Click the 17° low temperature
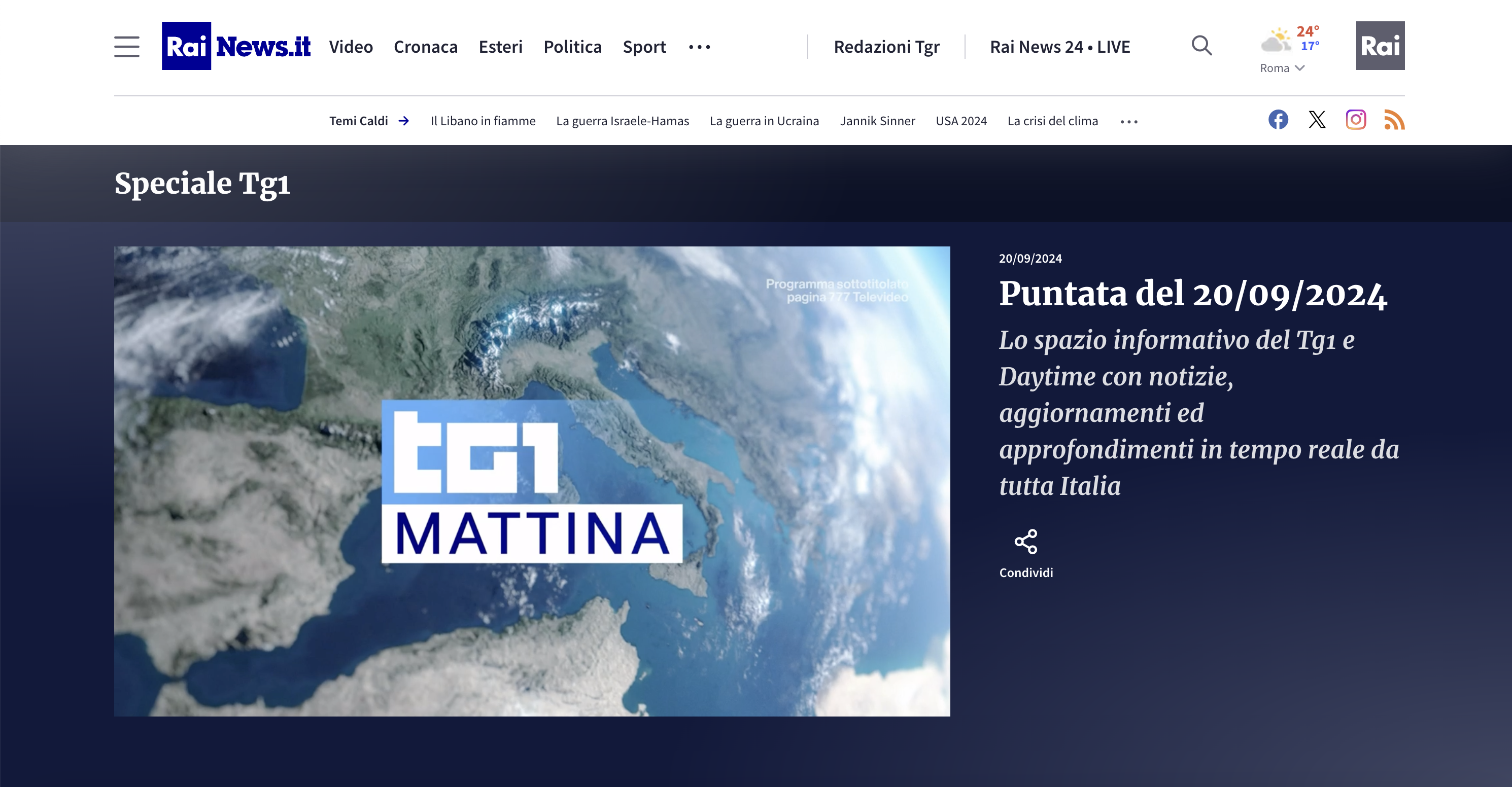1512x787 pixels. click(1310, 46)
